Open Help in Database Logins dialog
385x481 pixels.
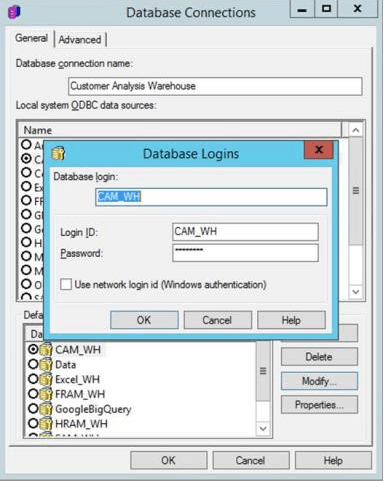click(291, 320)
